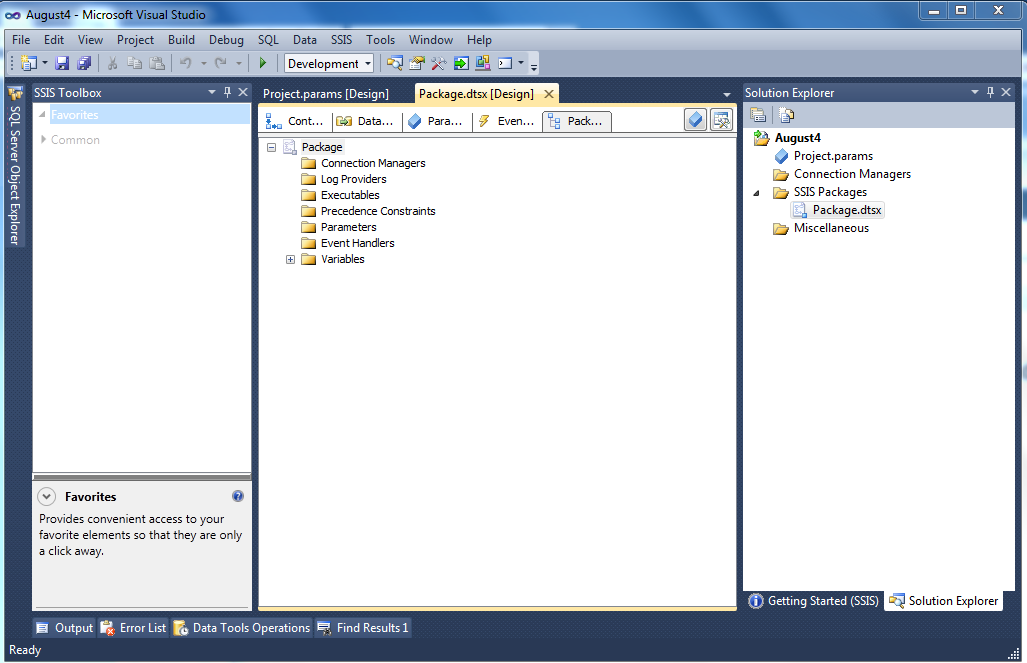
Task: Switch to the Project.params [Design] tab
Action: coord(326,94)
